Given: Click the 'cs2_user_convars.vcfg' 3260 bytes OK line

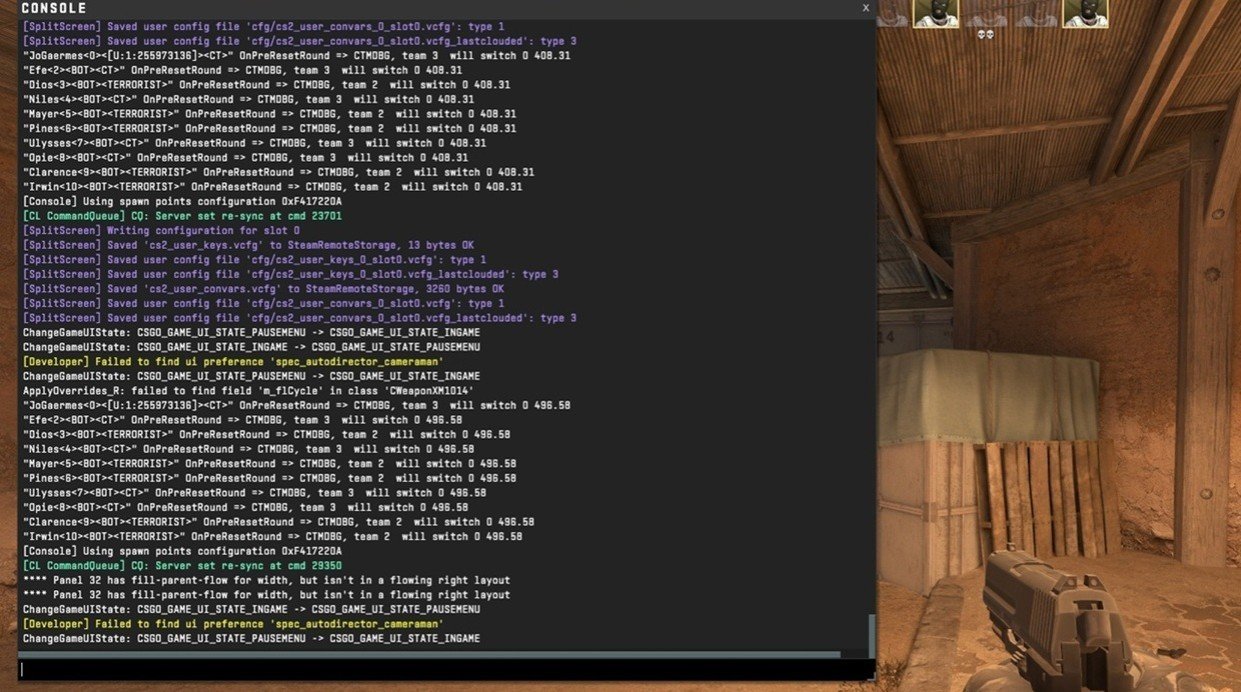Looking at the screenshot, I should [x=263, y=289].
